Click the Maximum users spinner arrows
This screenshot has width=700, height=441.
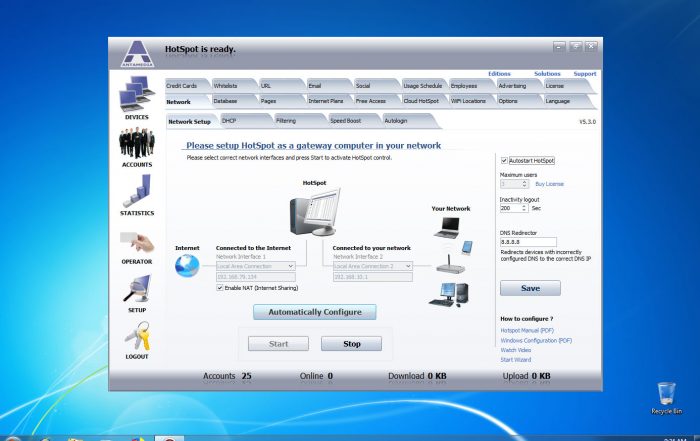point(525,184)
